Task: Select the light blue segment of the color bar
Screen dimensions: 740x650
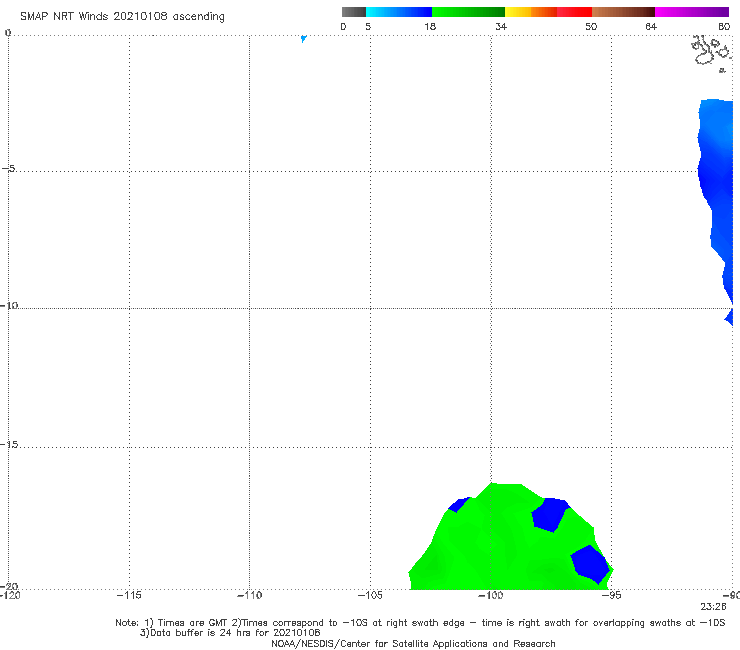Action: pos(399,12)
